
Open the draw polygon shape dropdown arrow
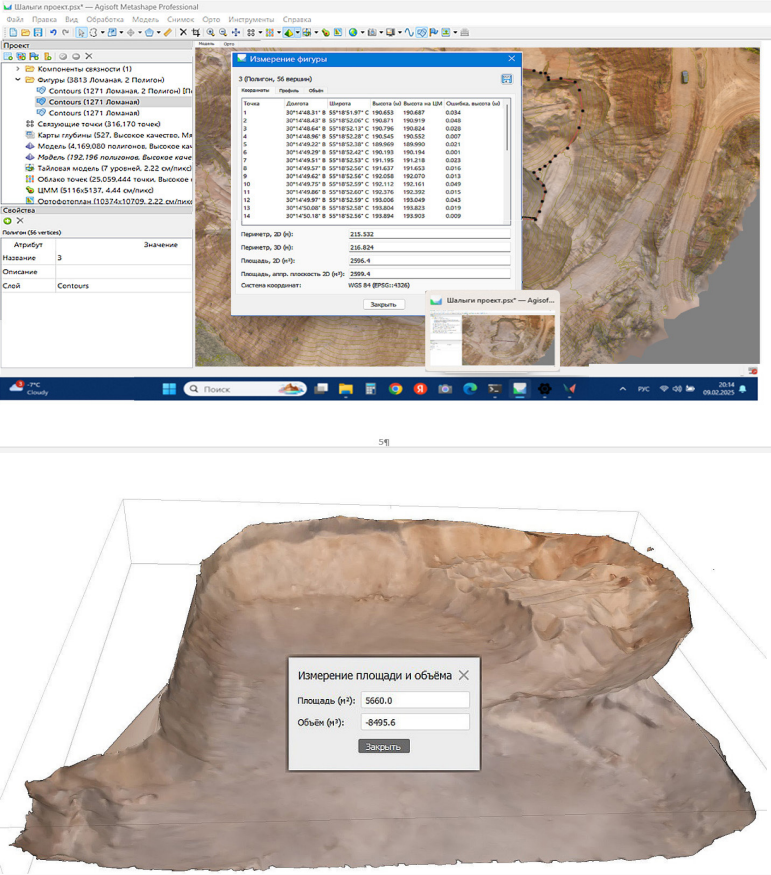coord(158,32)
